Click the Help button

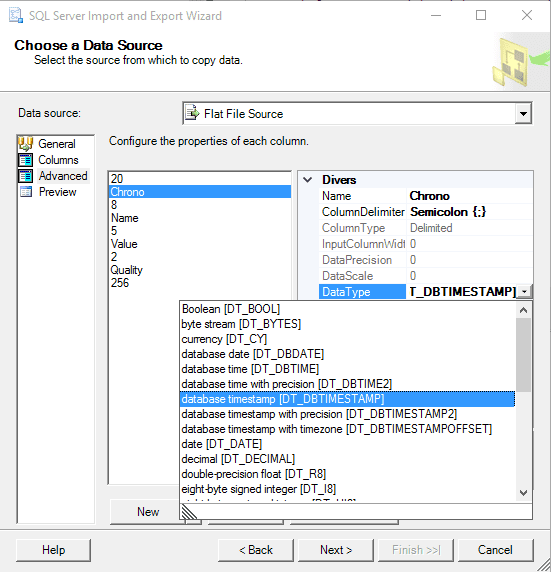pos(53,550)
